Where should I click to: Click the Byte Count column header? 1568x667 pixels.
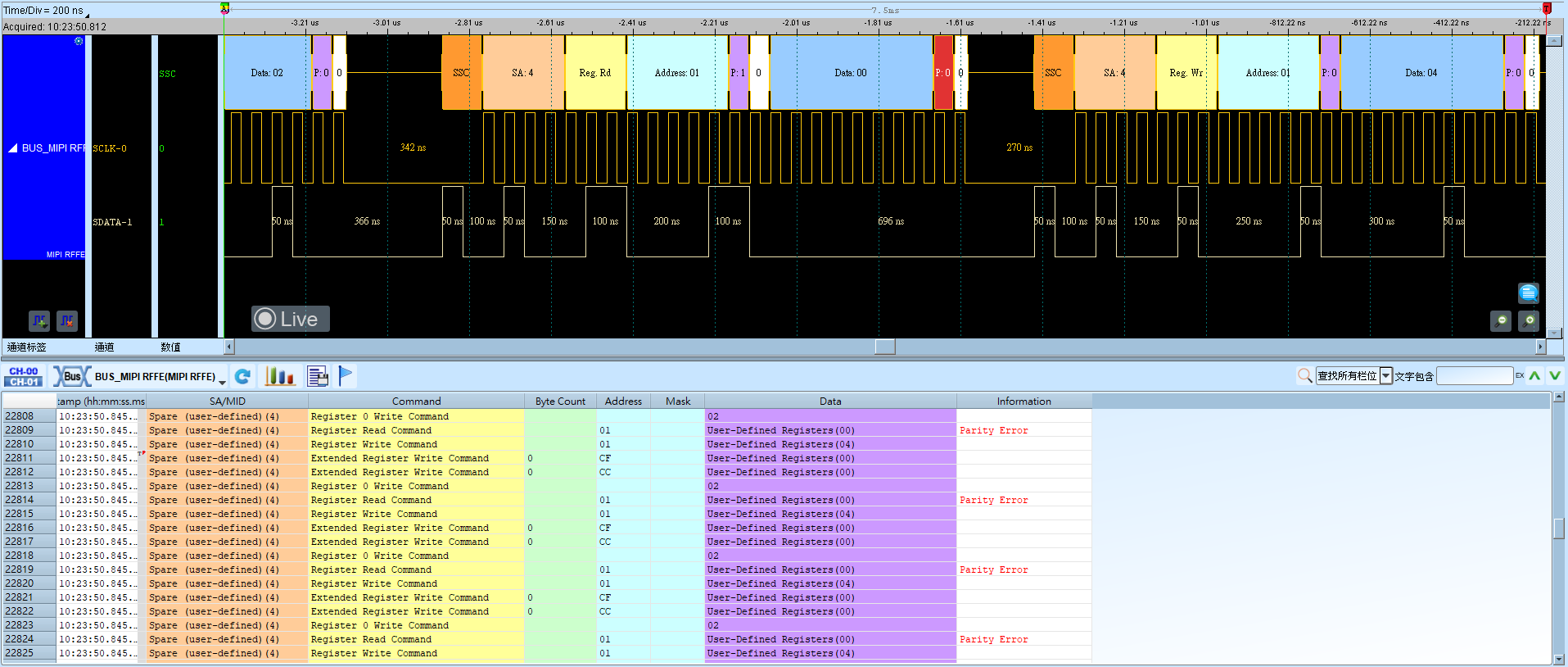560,402
